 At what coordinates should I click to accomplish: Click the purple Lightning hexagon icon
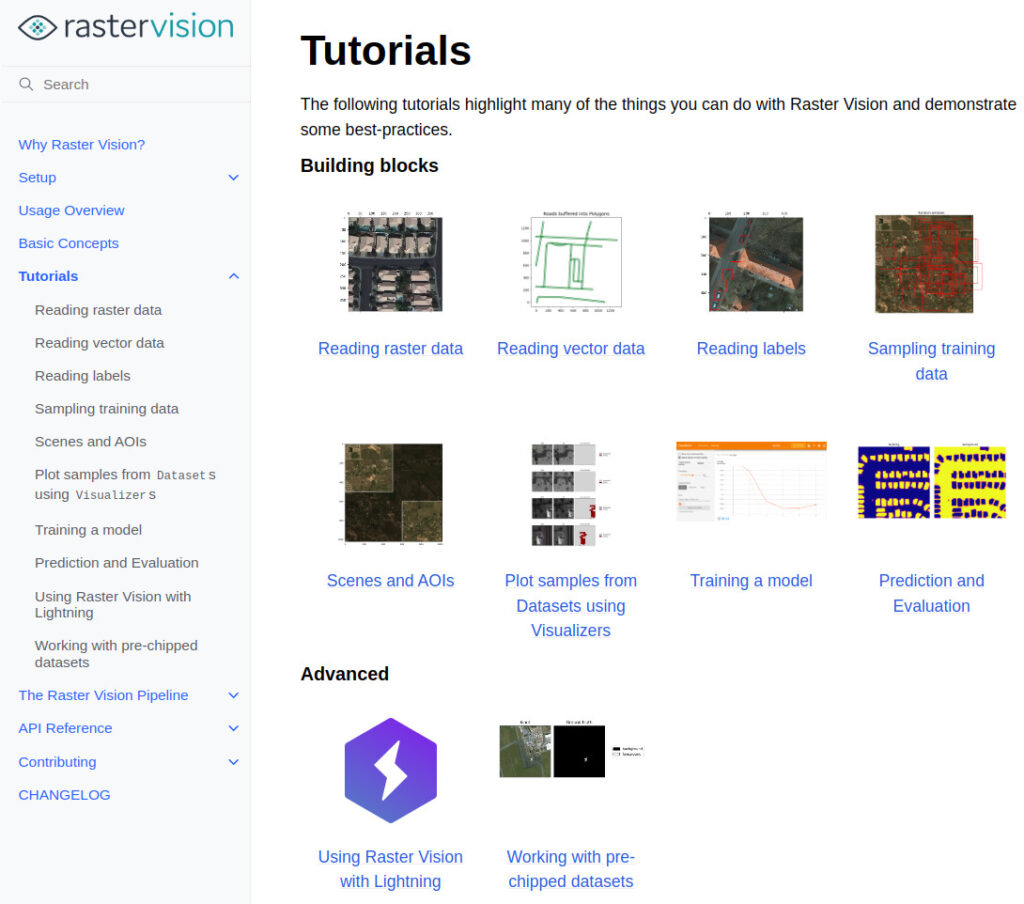point(391,772)
